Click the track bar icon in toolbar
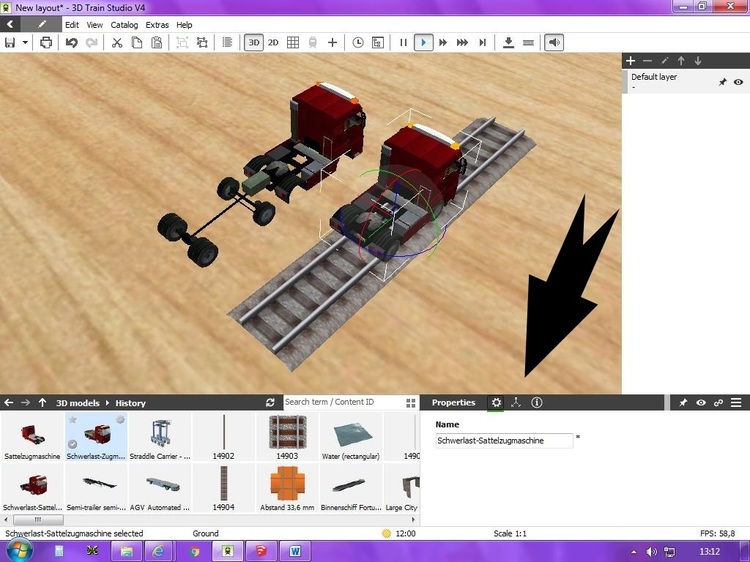The image size is (750, 562). pos(528,43)
